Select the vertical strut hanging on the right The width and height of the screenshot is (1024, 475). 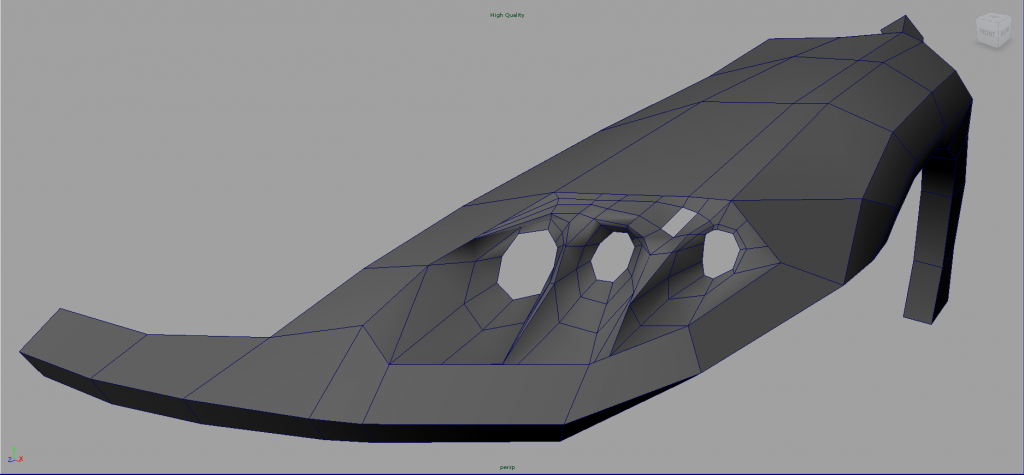930,250
